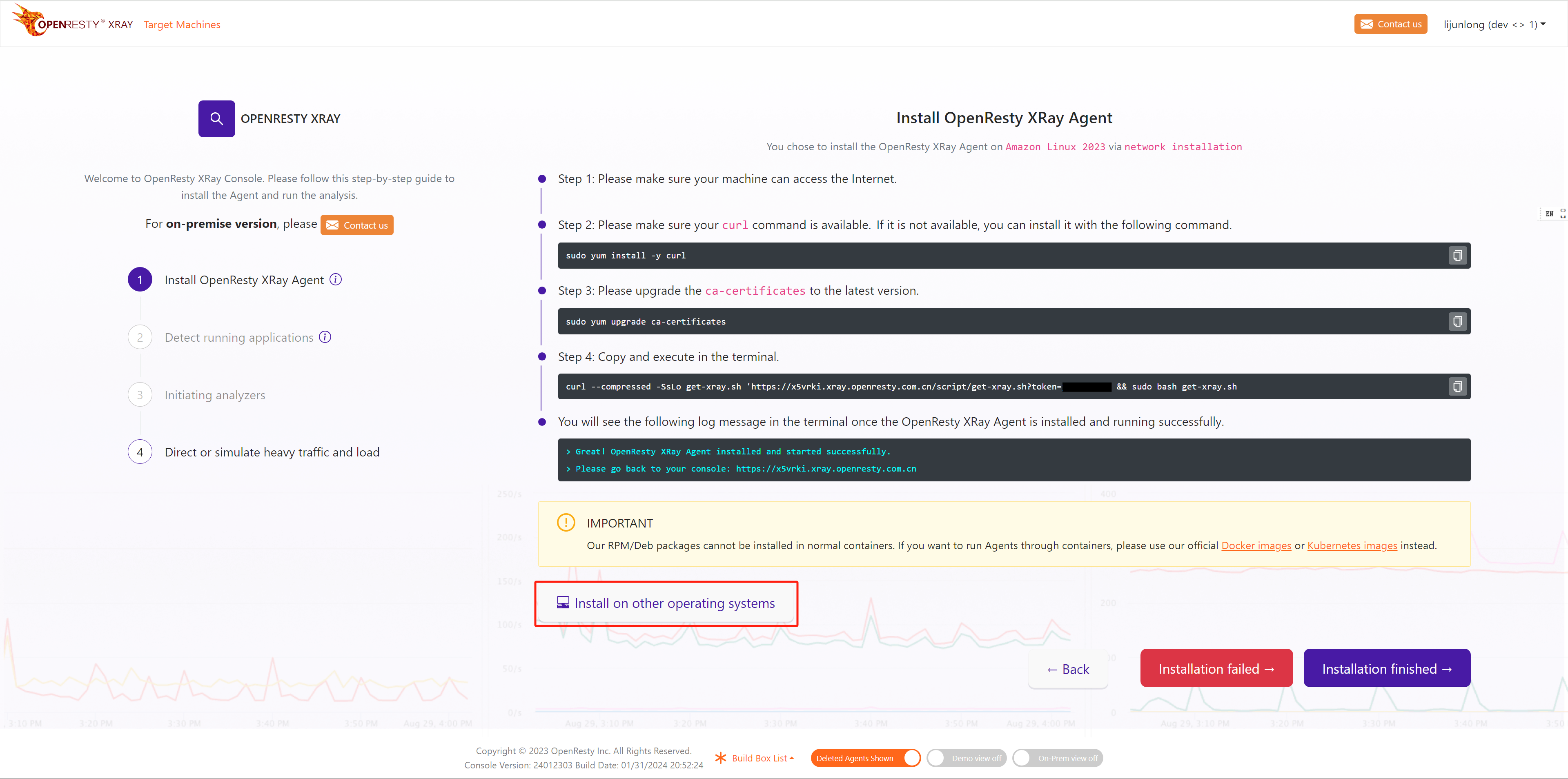Select the Initiating analyzers step
1568x779 pixels.
pos(215,395)
